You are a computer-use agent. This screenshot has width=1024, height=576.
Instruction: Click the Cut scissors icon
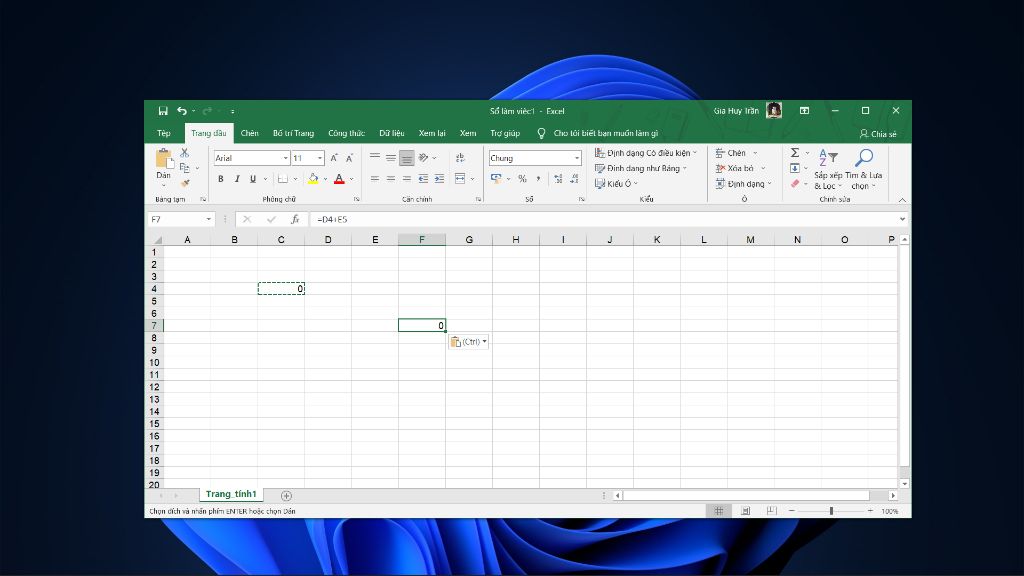(185, 152)
